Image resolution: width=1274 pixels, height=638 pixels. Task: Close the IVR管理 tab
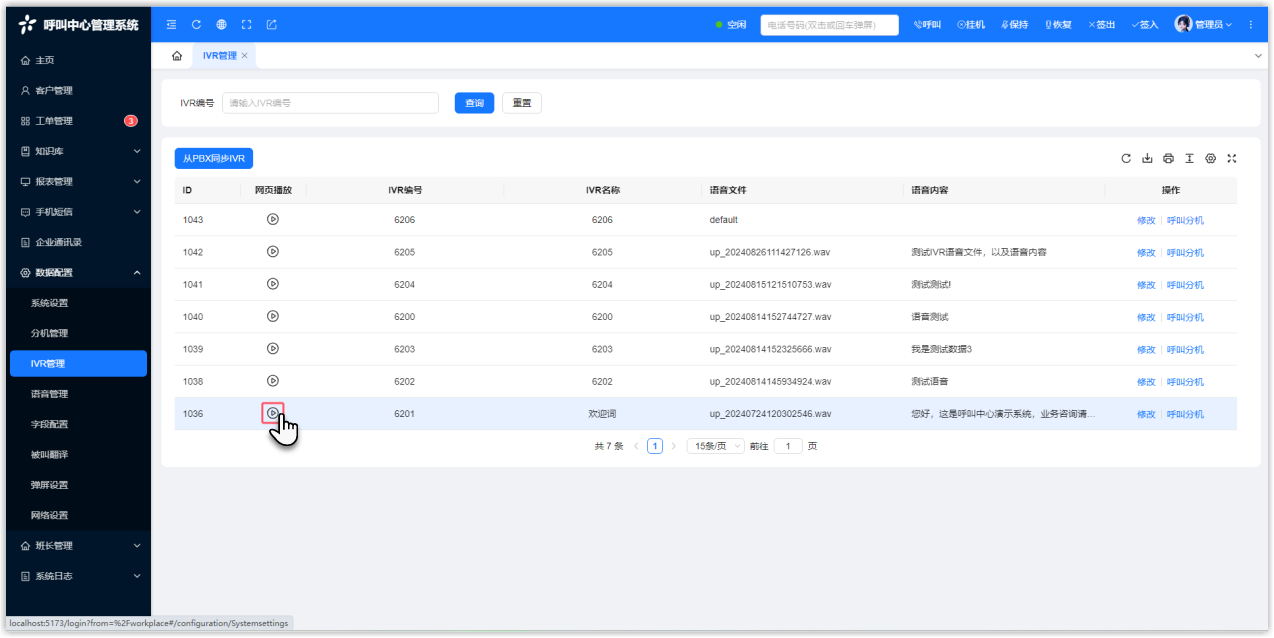245,56
